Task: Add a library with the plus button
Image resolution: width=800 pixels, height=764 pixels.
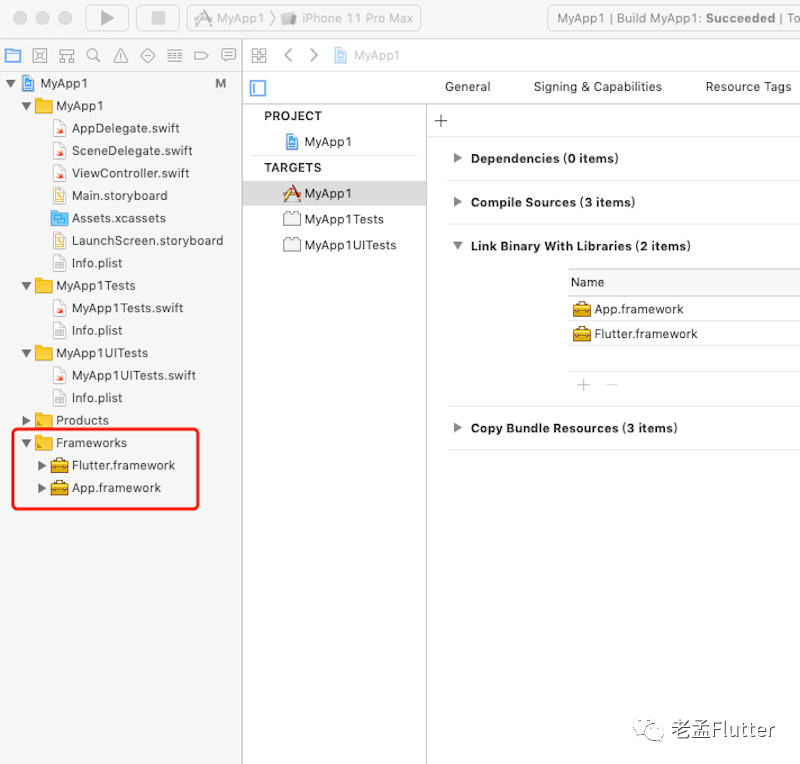Action: pyautogui.click(x=584, y=385)
